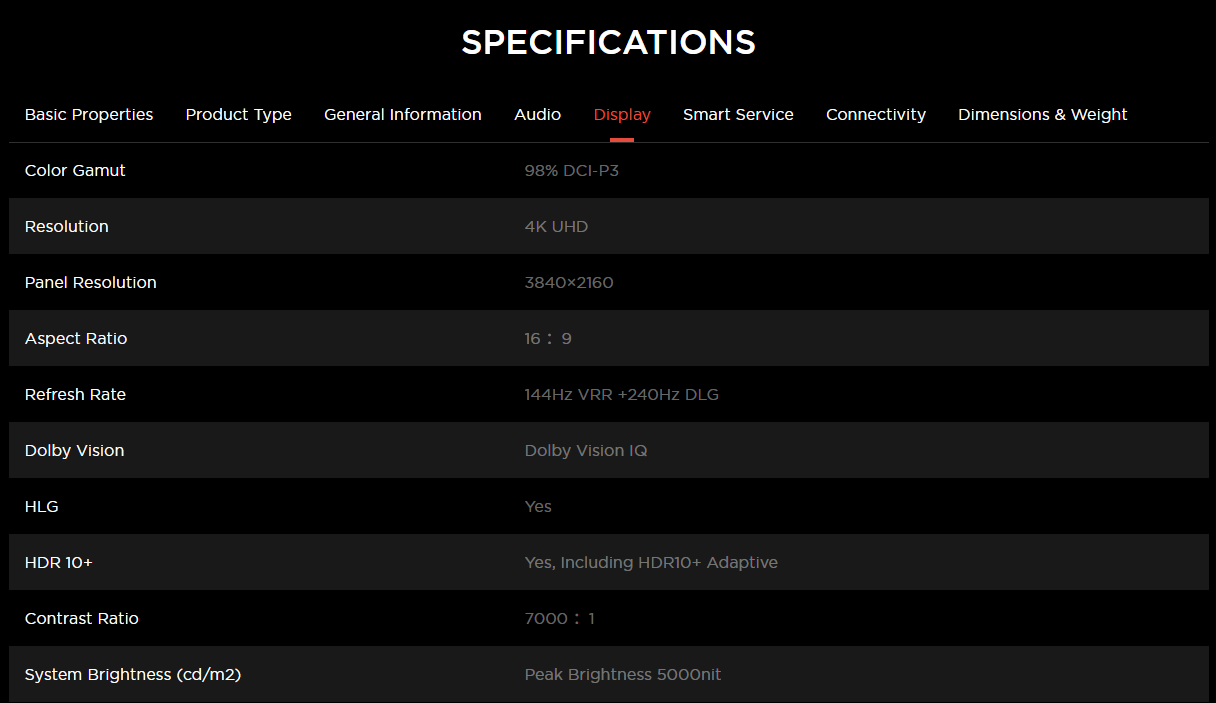Click the System Brightness (cd/m2) label
This screenshot has width=1216, height=703.
132,675
